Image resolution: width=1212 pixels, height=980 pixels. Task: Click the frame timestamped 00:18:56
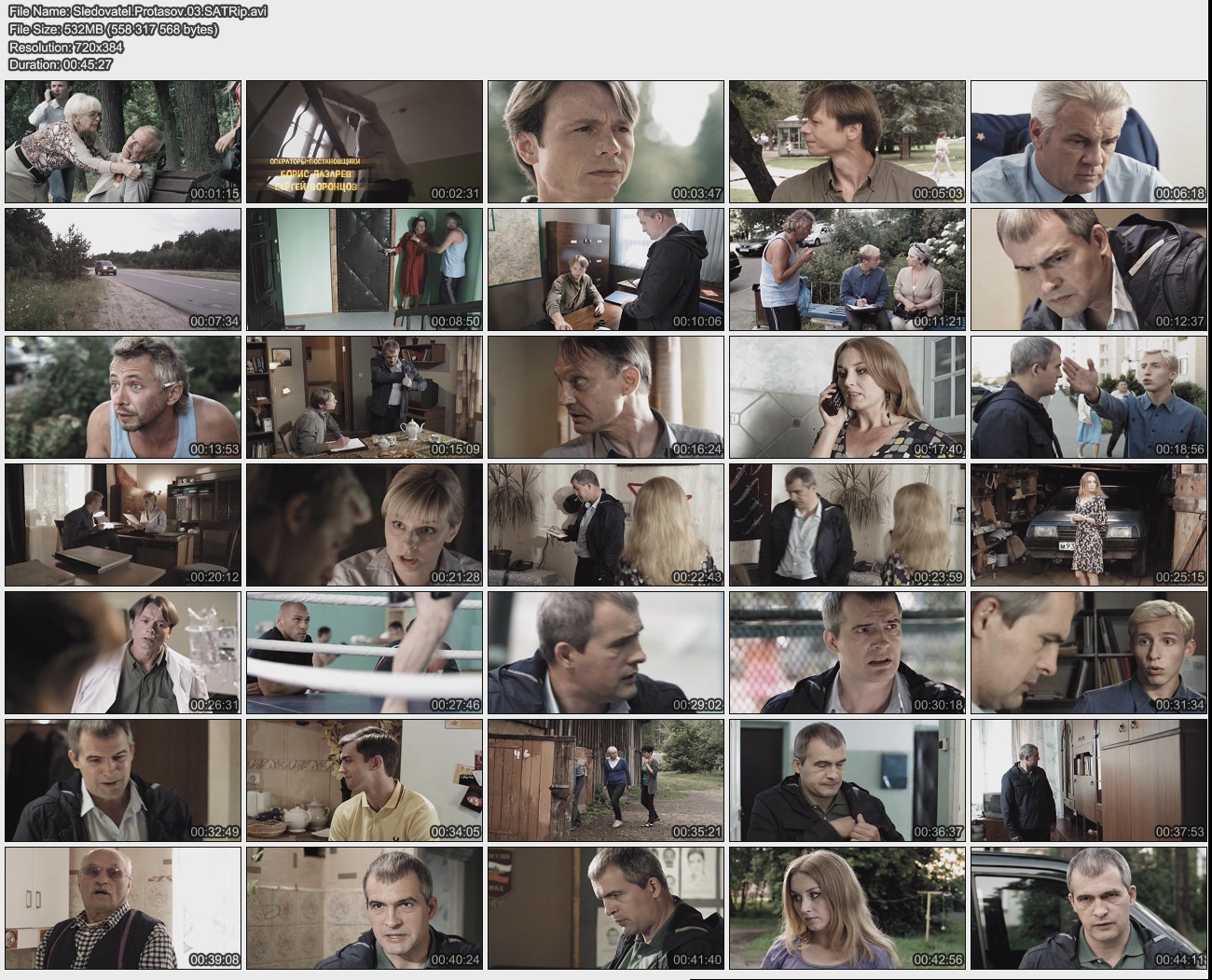click(1089, 397)
